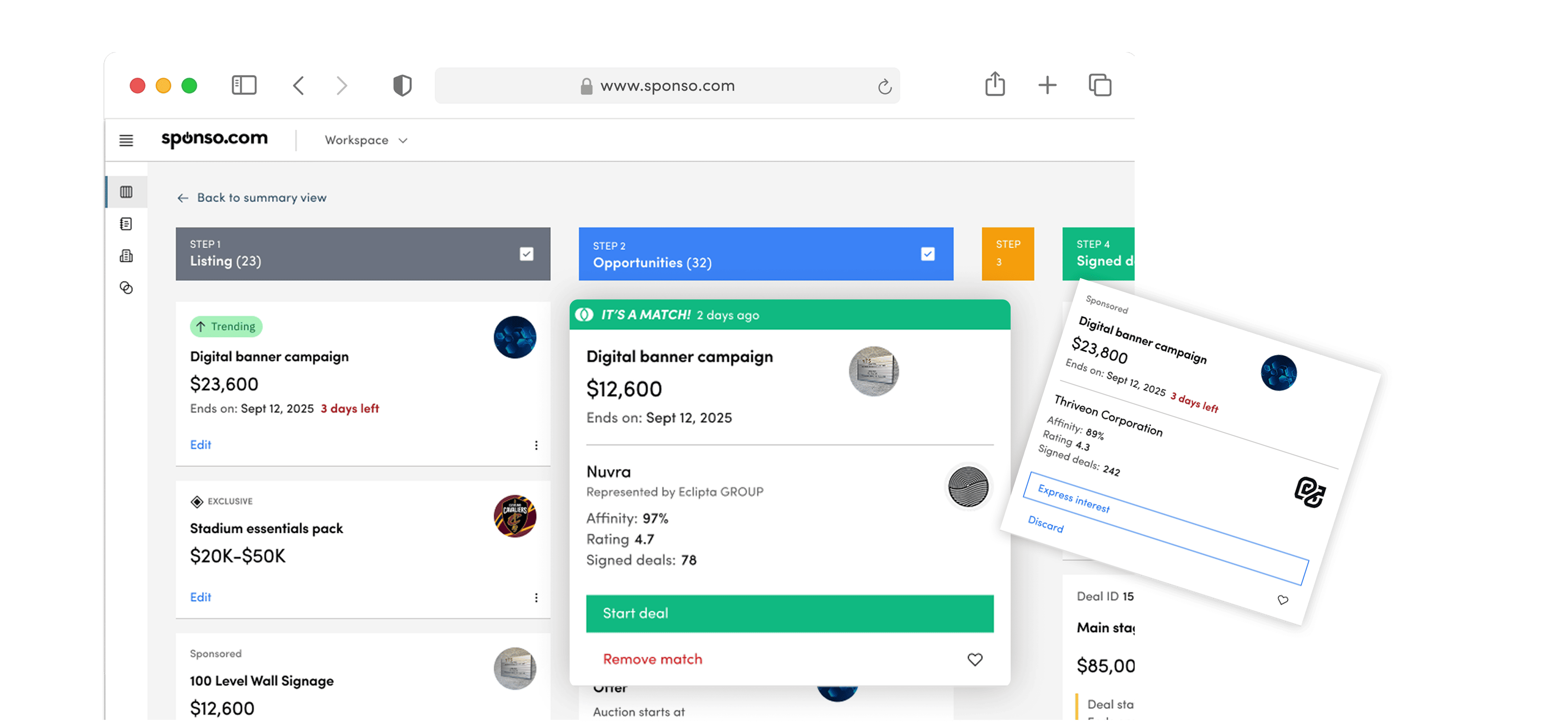Image resolution: width=1568 pixels, height=726 pixels.
Task: Toggle the Step 1 Listing checkbox
Action: (x=526, y=254)
